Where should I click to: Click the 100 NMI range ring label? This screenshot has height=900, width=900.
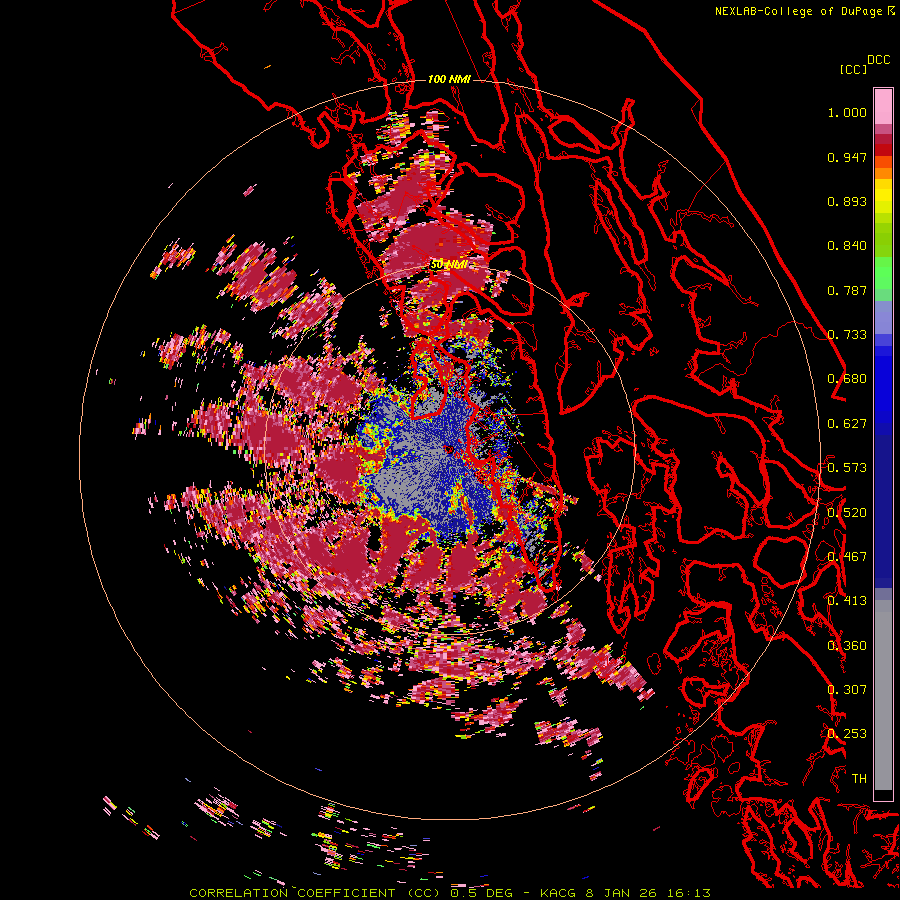pyautogui.click(x=449, y=79)
